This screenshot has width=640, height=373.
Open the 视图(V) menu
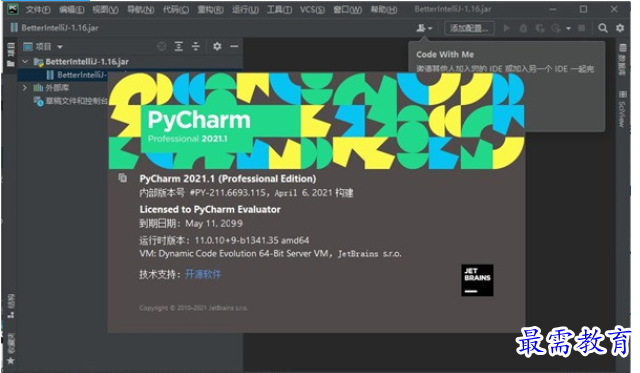click(x=105, y=9)
